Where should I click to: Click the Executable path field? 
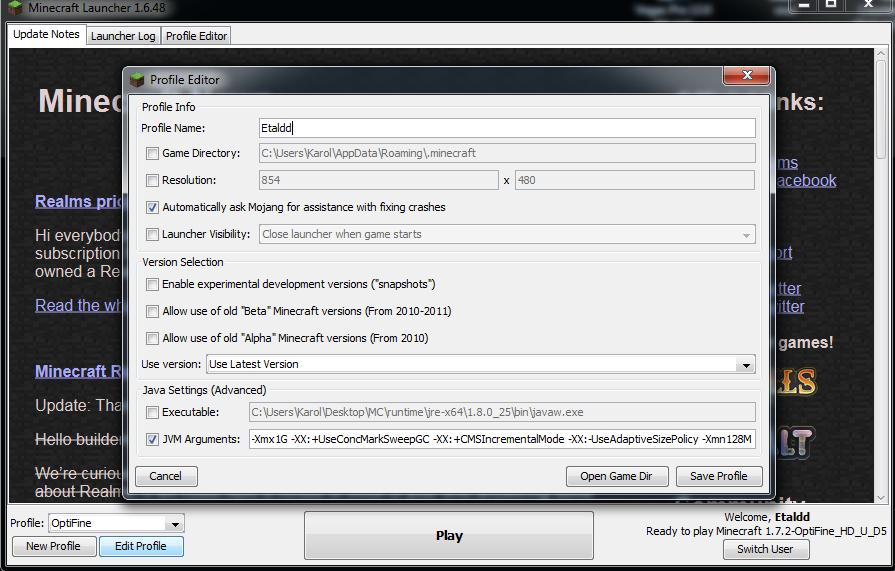pos(502,412)
